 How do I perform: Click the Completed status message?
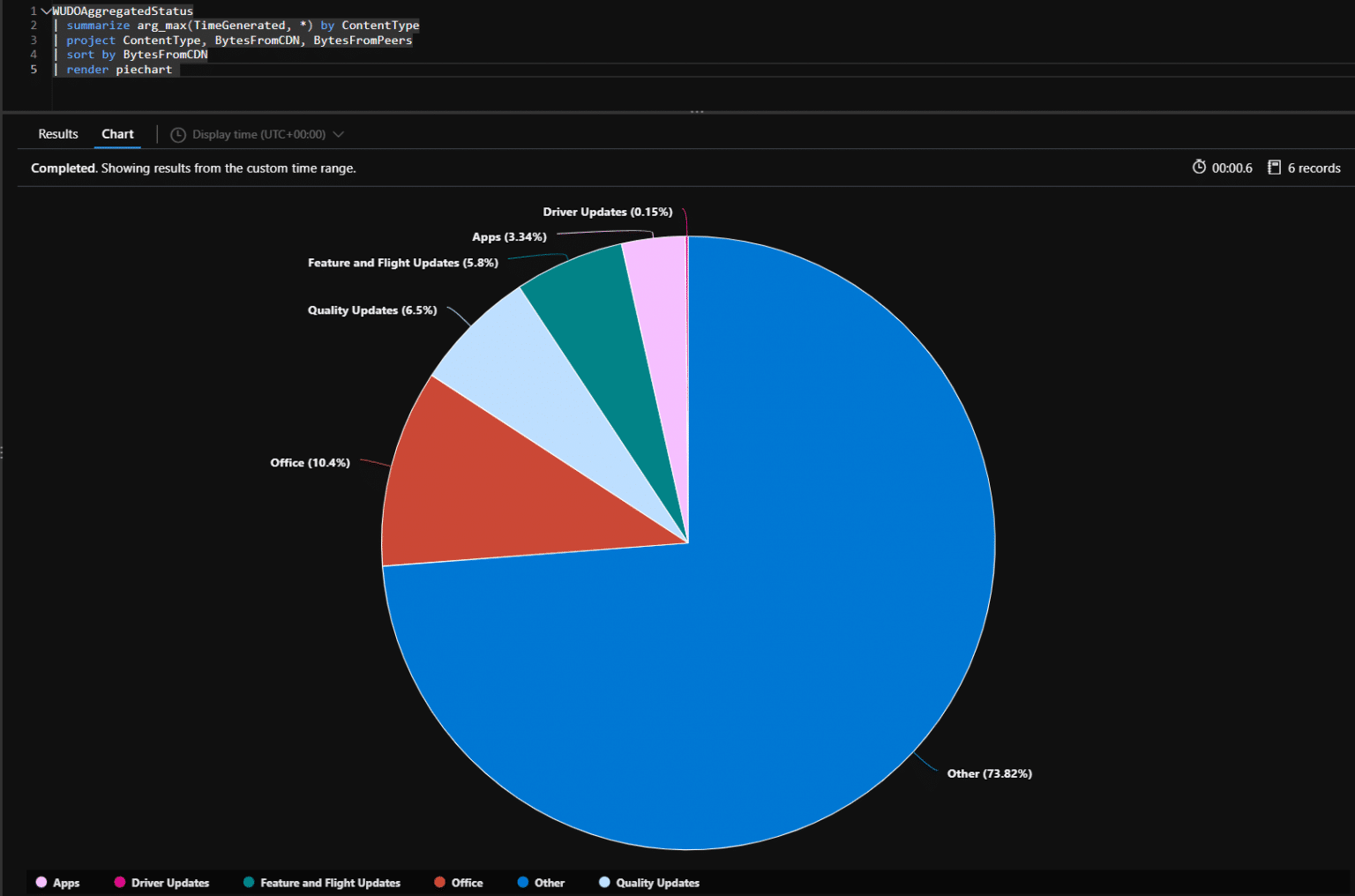[64, 168]
